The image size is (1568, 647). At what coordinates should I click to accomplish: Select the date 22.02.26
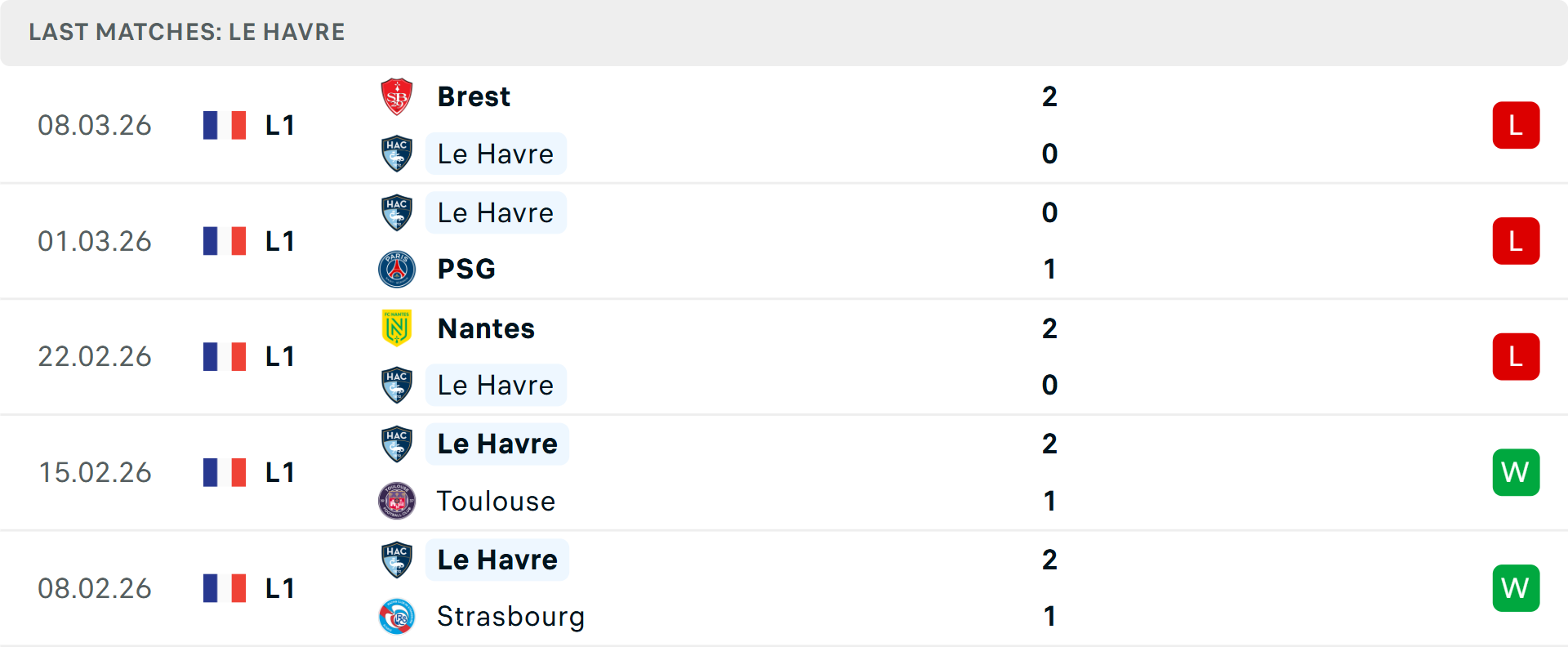pyautogui.click(x=95, y=356)
